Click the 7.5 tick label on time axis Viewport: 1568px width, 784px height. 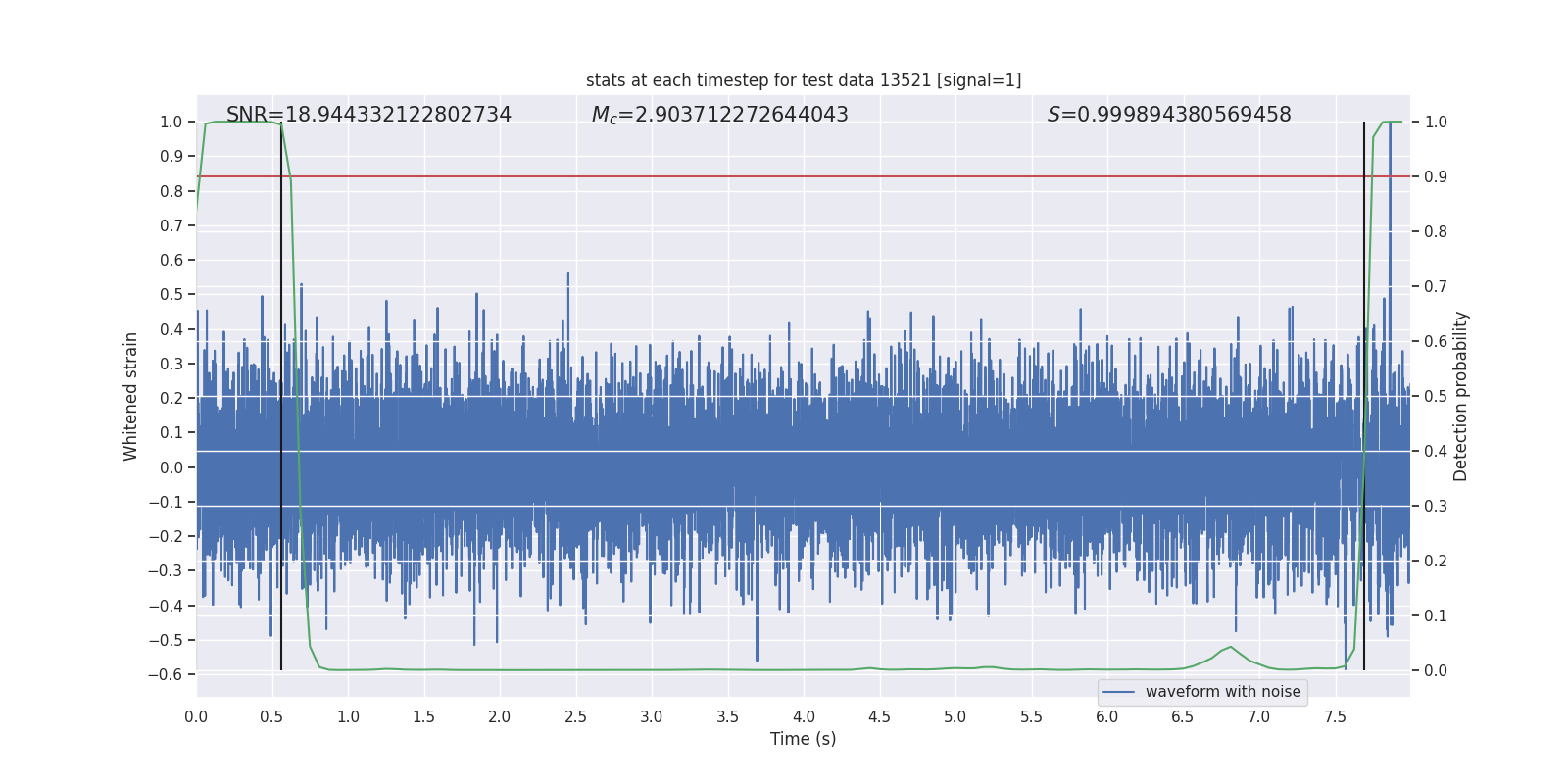pyautogui.click(x=1335, y=717)
